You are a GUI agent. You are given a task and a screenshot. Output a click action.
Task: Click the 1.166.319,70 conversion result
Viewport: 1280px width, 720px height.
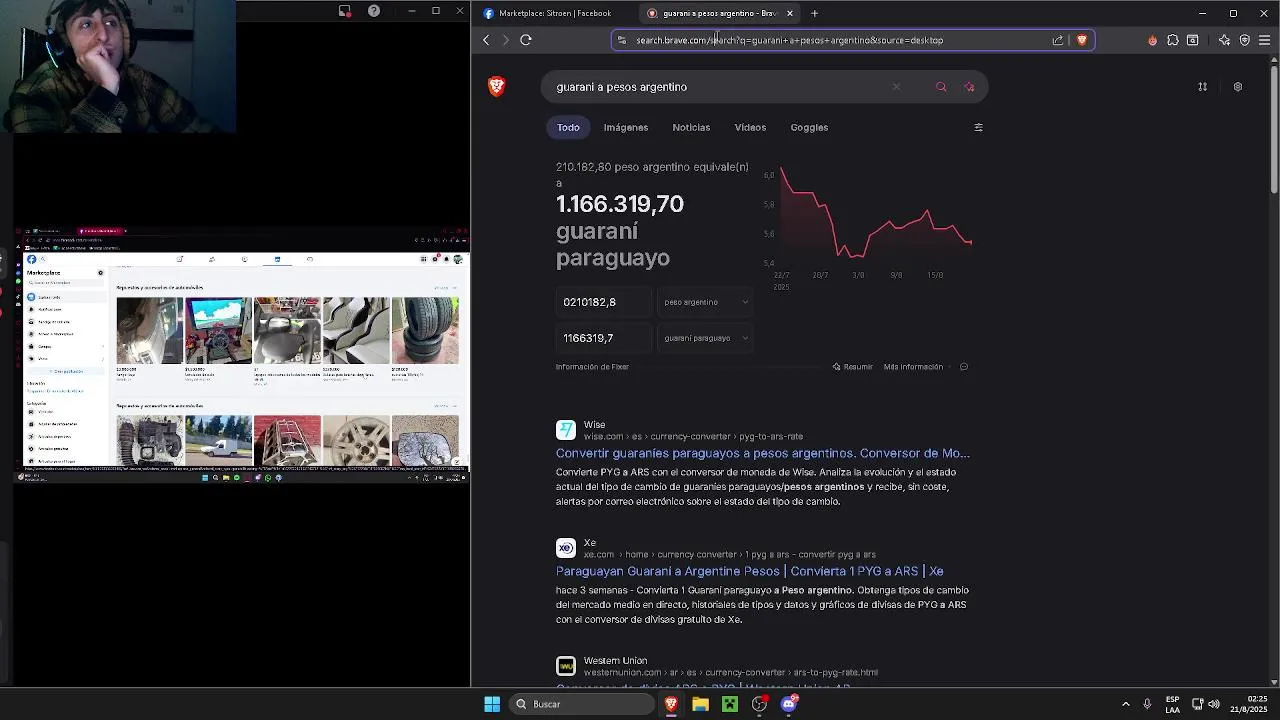click(x=620, y=204)
